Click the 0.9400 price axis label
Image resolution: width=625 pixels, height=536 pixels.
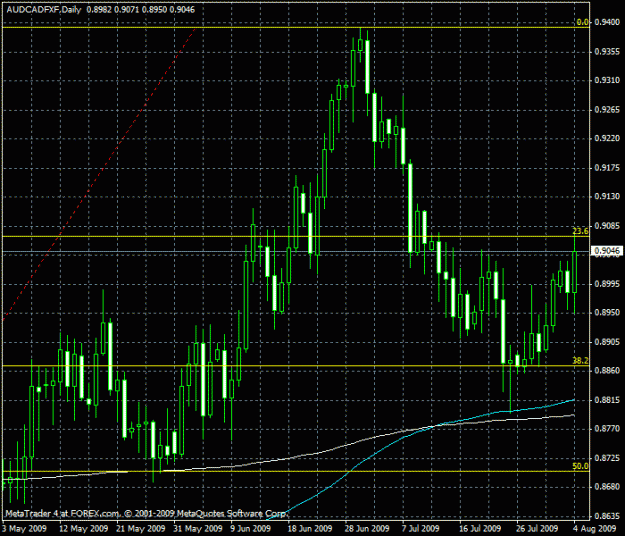coord(607,22)
